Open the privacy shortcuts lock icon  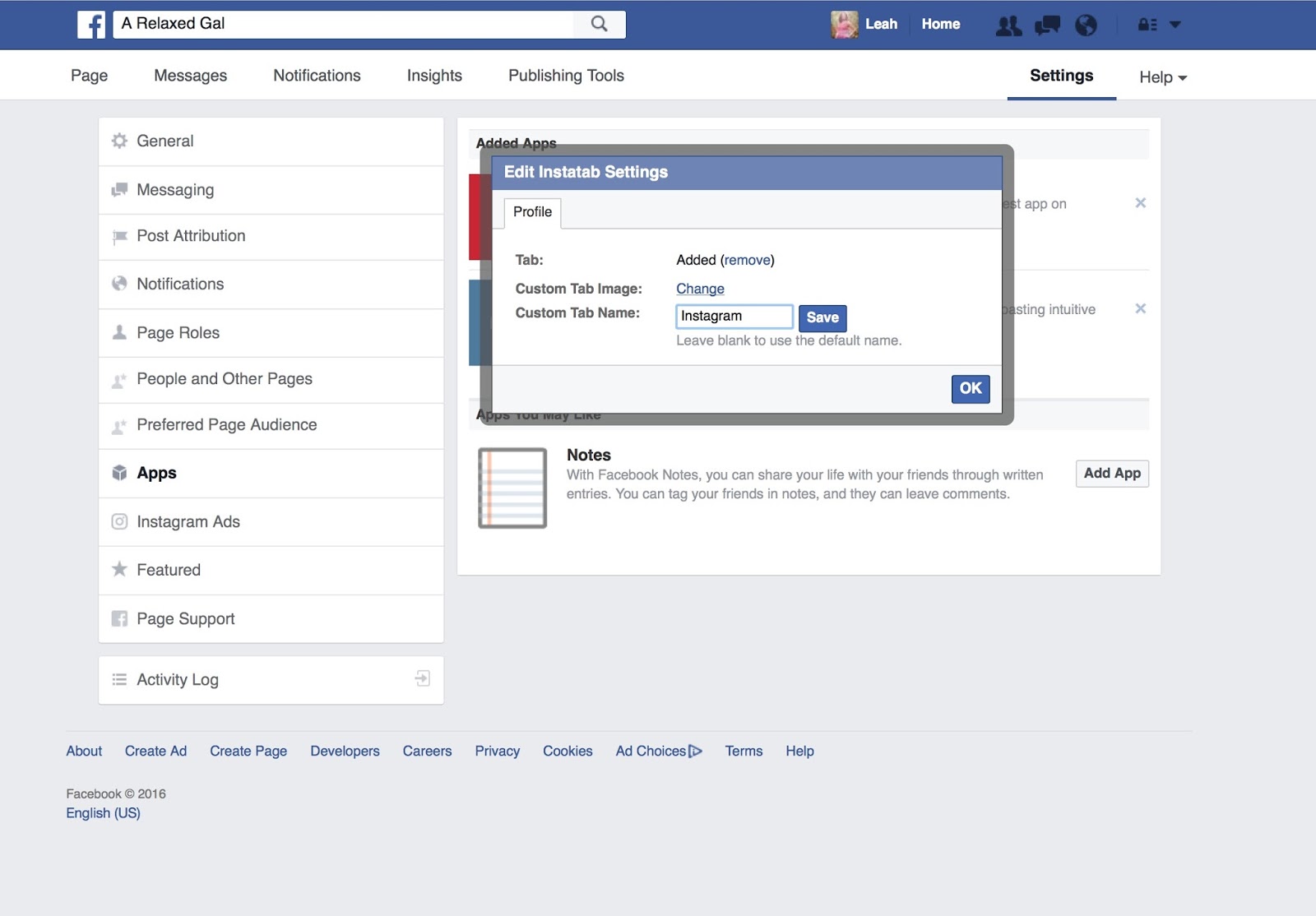click(x=1147, y=25)
